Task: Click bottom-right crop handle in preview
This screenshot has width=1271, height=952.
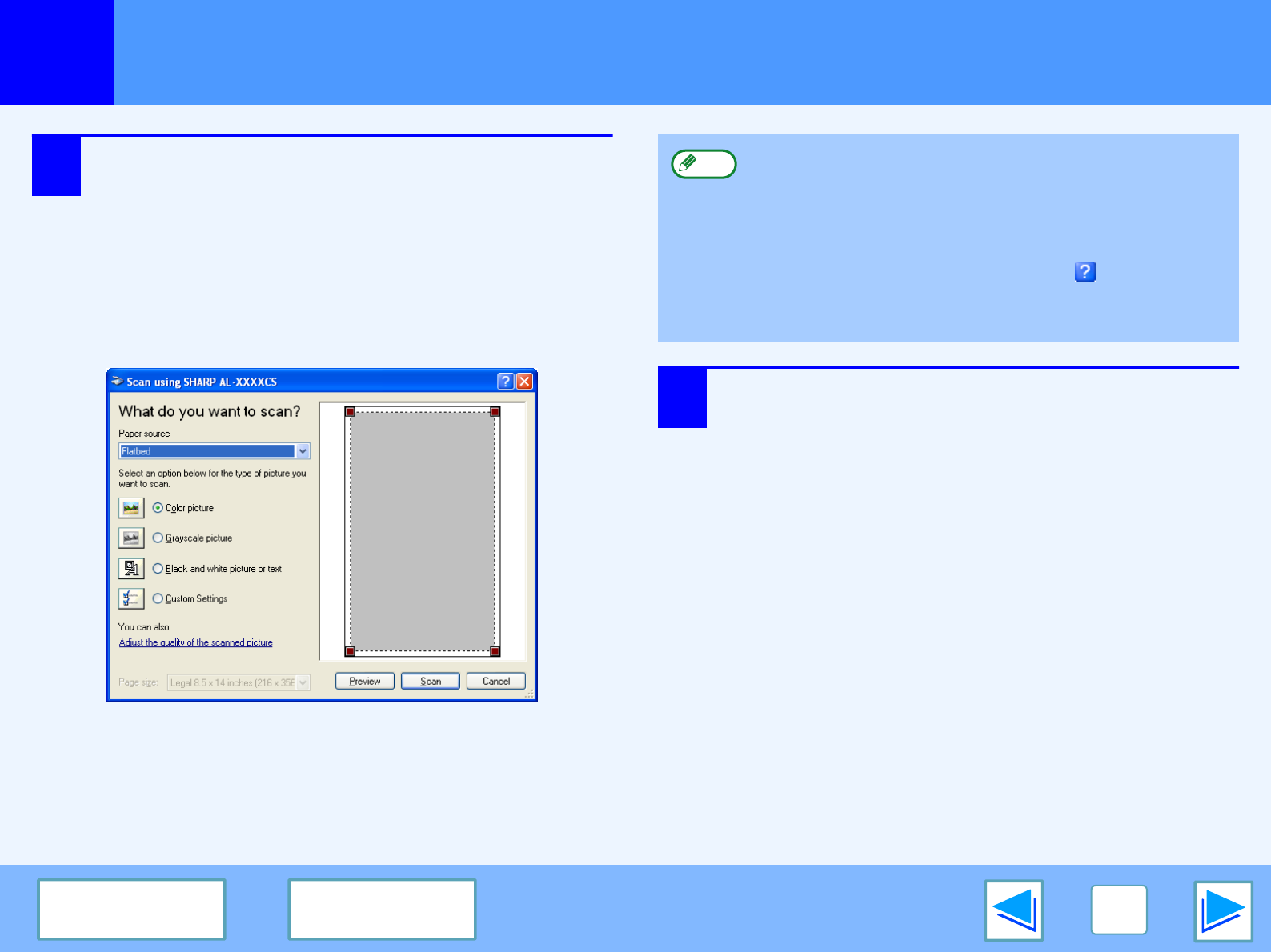Action: [x=495, y=651]
